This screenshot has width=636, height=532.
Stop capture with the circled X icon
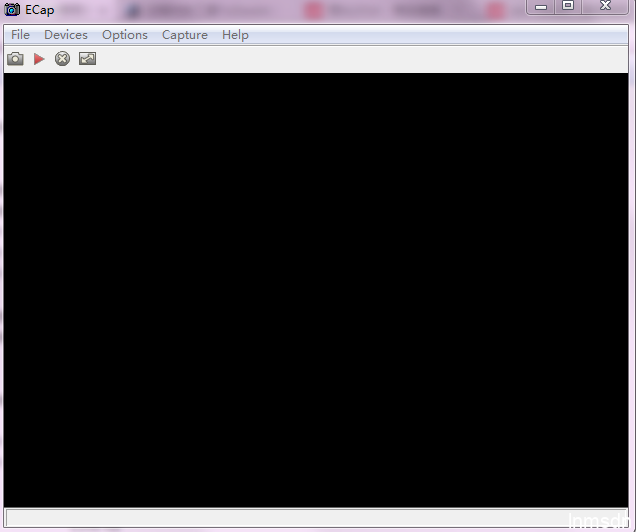coord(62,59)
